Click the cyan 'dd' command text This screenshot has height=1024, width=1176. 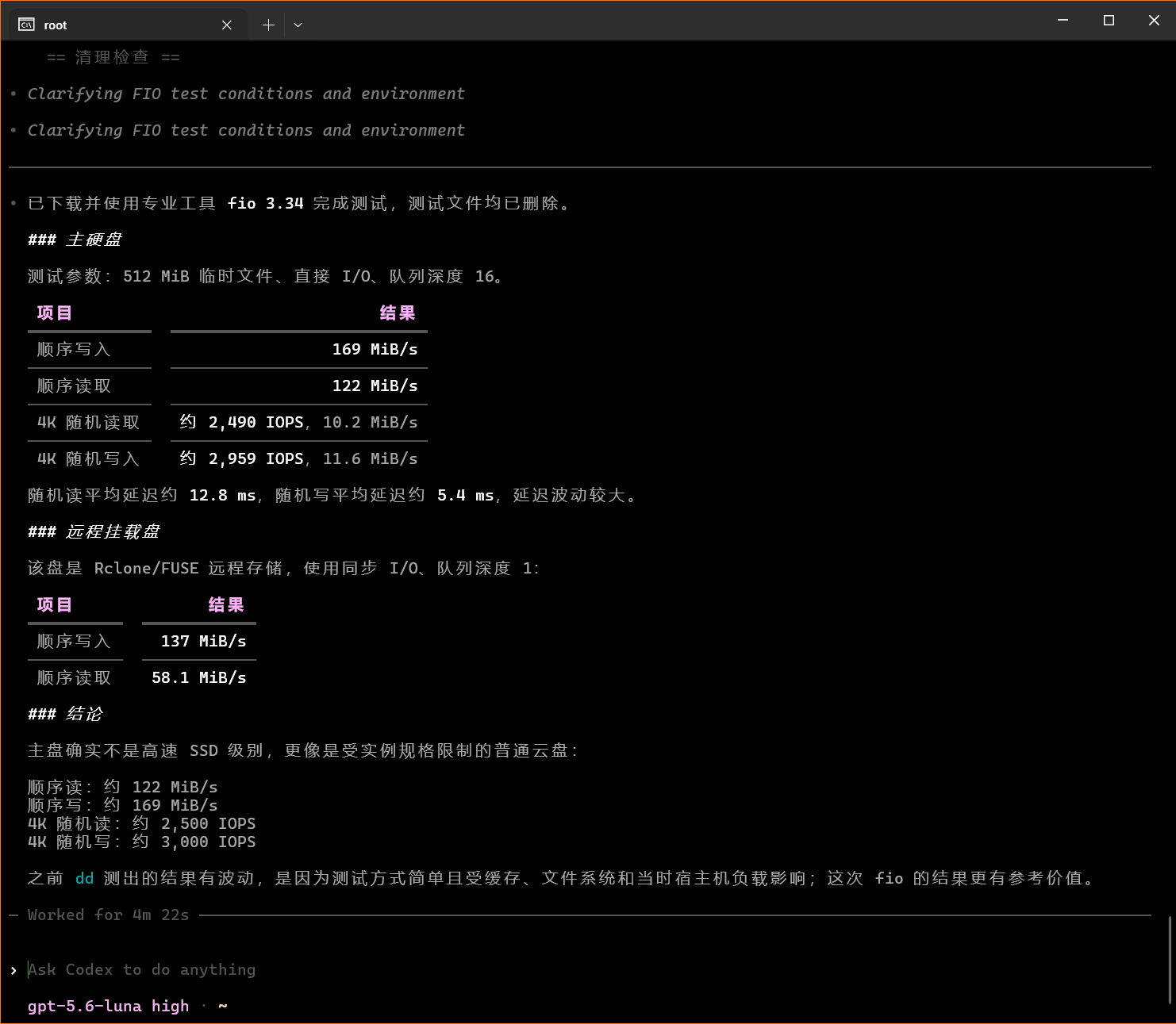[x=85, y=878]
